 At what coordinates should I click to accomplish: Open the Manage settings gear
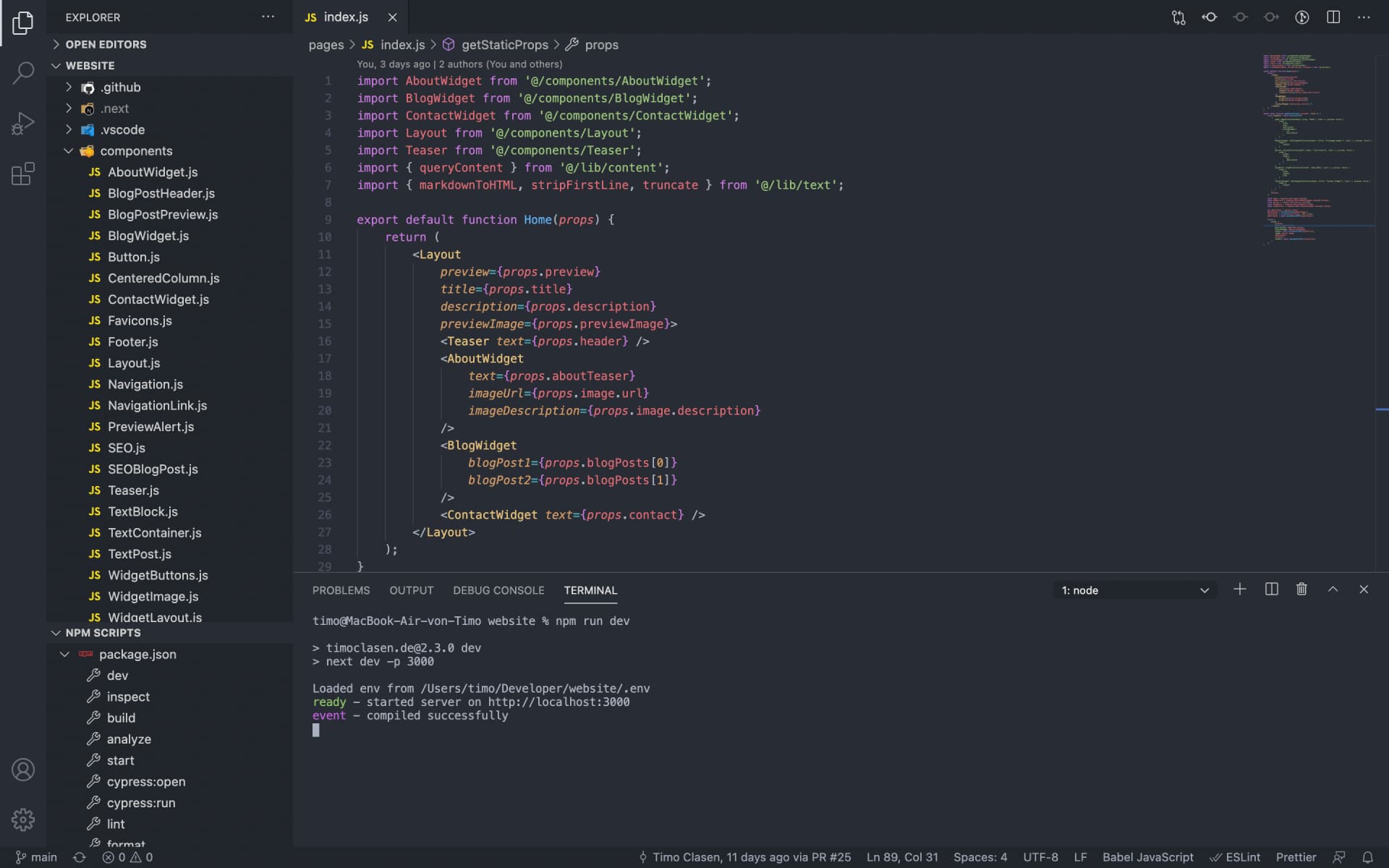pyautogui.click(x=22, y=820)
